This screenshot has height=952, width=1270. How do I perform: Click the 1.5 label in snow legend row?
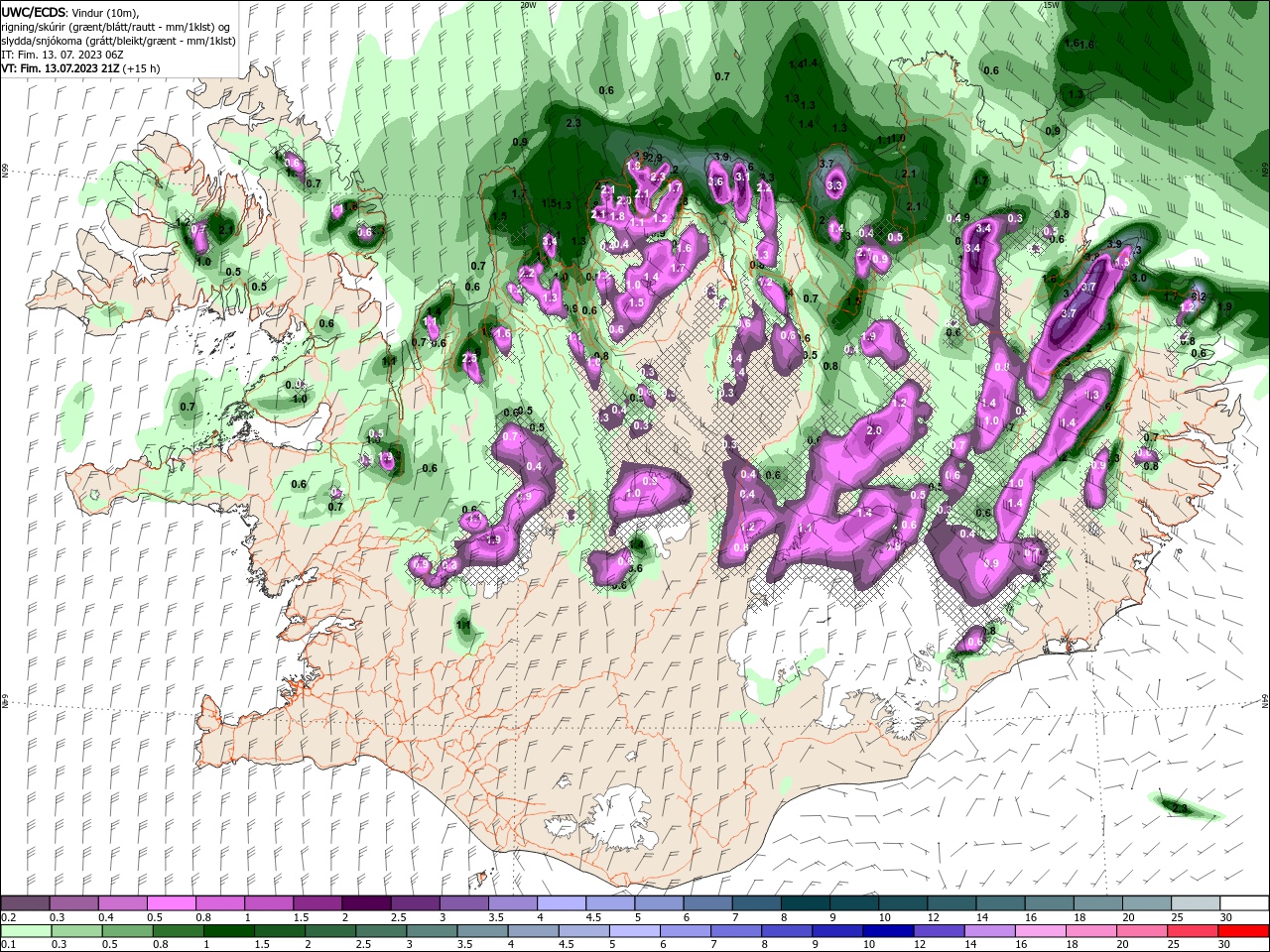click(x=300, y=917)
